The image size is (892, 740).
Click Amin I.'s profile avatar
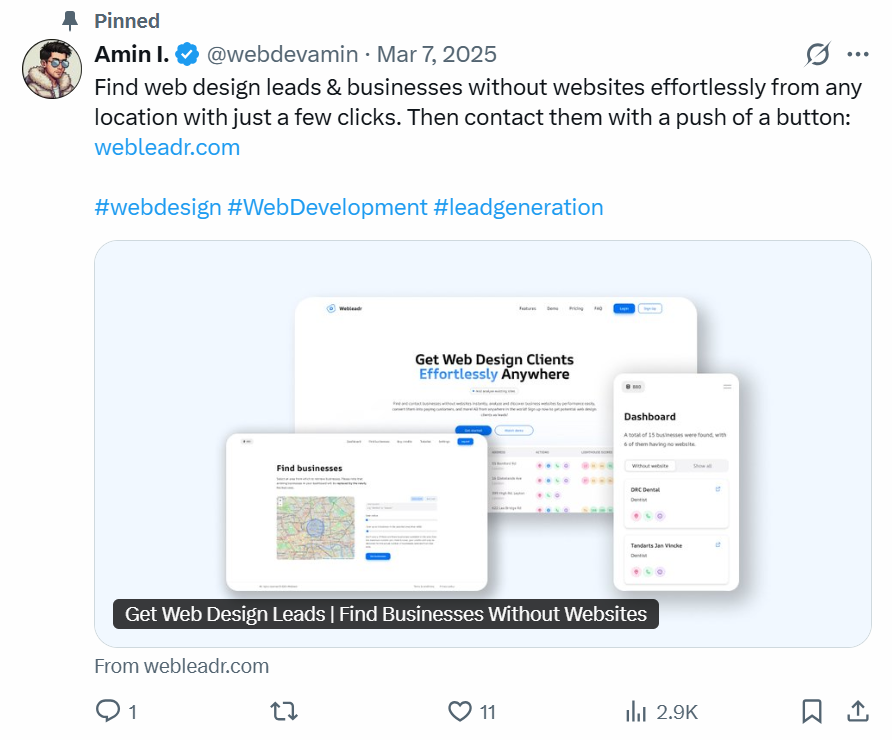(x=51, y=69)
